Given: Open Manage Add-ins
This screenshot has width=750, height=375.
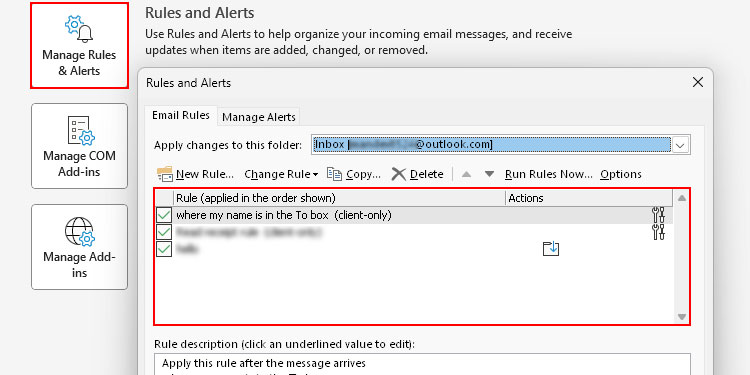Looking at the screenshot, I should tap(79, 247).
